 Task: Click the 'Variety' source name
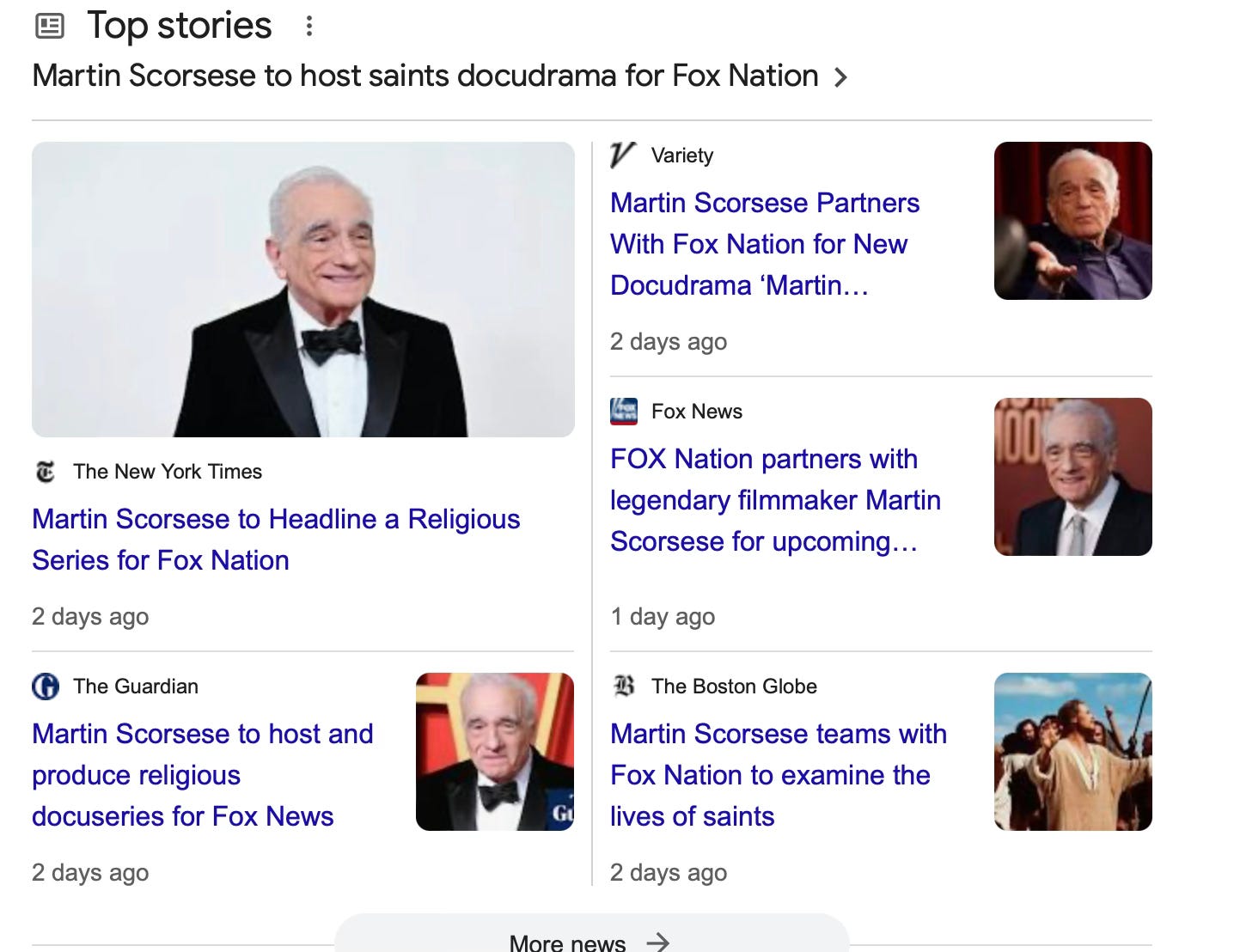[x=682, y=156]
